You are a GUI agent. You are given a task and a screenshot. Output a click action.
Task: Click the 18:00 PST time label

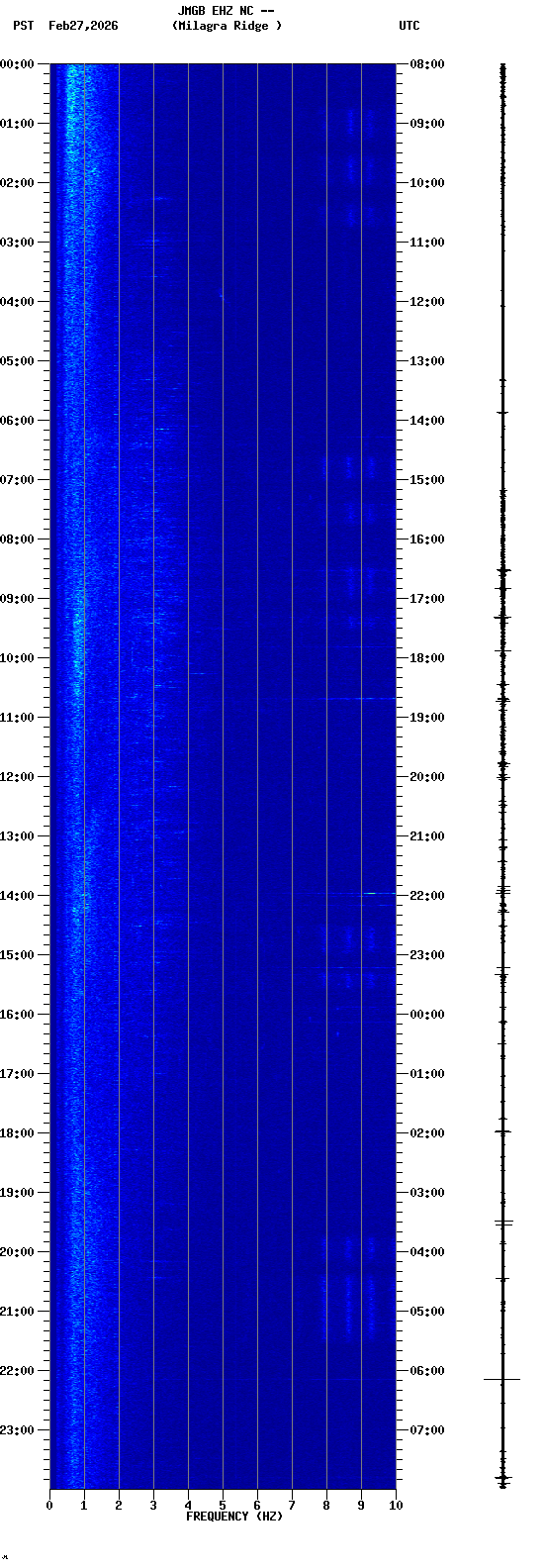pyautogui.click(x=17, y=1133)
